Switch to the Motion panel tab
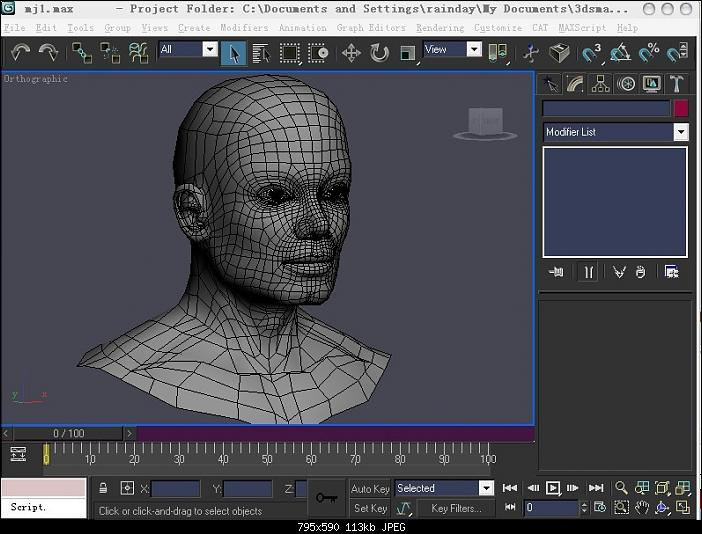The image size is (702, 534). point(626,84)
